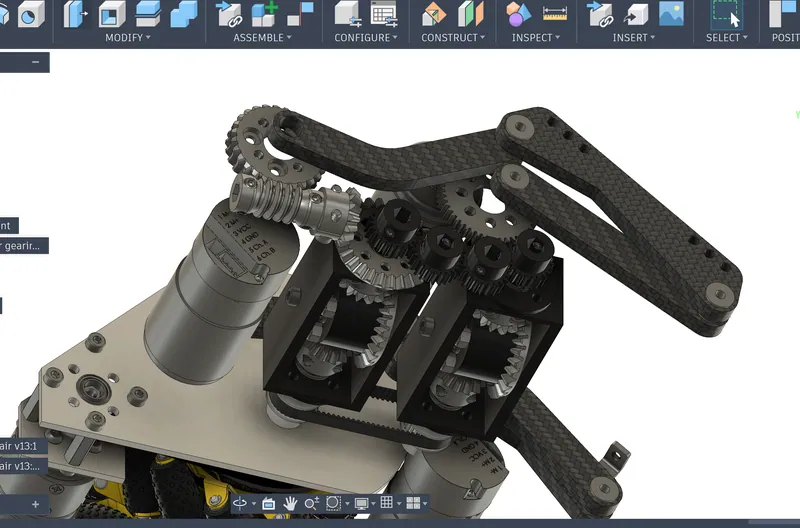Open the ASSEMBLE dropdown menu
Screen dimensions: 800x528
(x=262, y=38)
